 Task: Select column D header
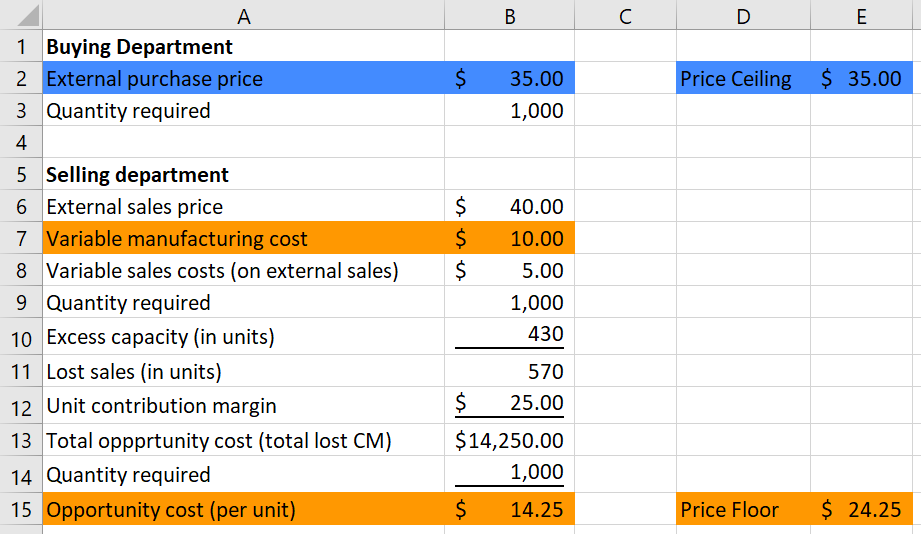743,15
